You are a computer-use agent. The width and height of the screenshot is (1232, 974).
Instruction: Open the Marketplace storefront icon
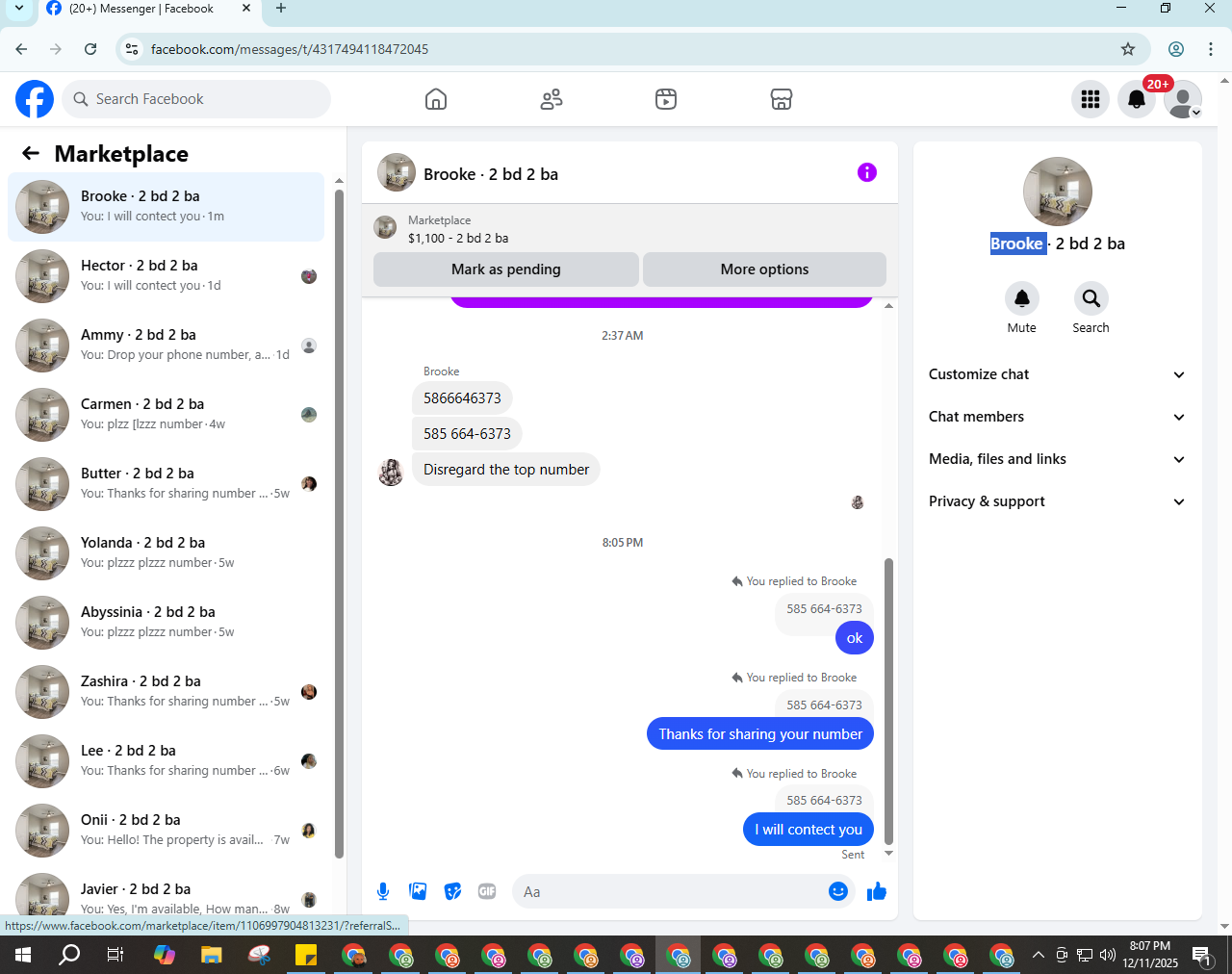pyautogui.click(x=782, y=99)
